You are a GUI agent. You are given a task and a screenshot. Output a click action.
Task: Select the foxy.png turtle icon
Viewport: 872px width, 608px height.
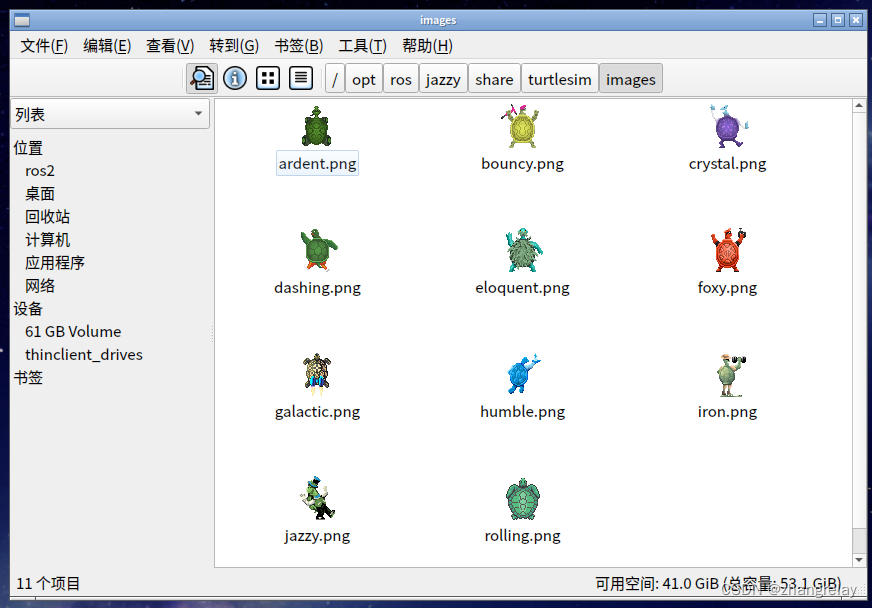tap(728, 250)
